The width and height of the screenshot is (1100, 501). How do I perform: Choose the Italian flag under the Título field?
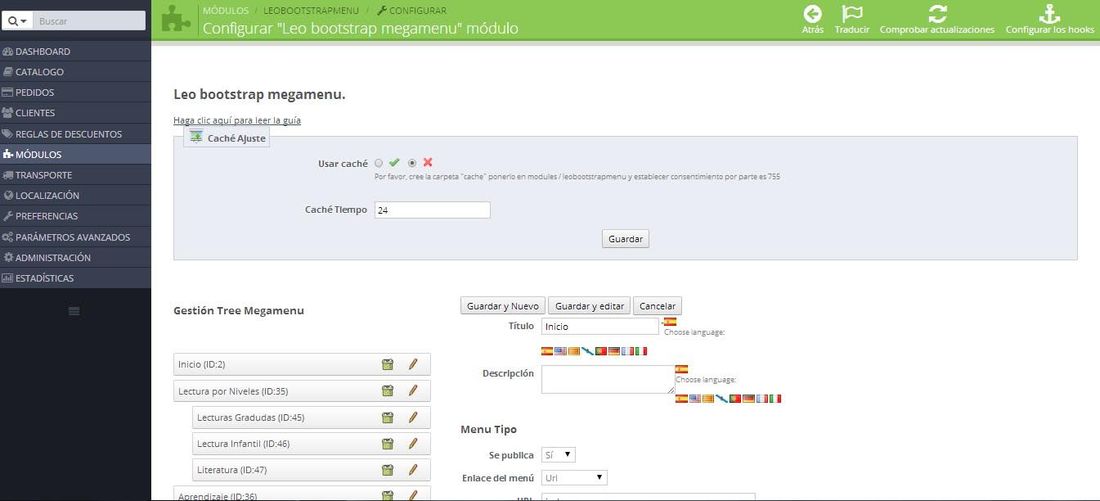tap(640, 351)
